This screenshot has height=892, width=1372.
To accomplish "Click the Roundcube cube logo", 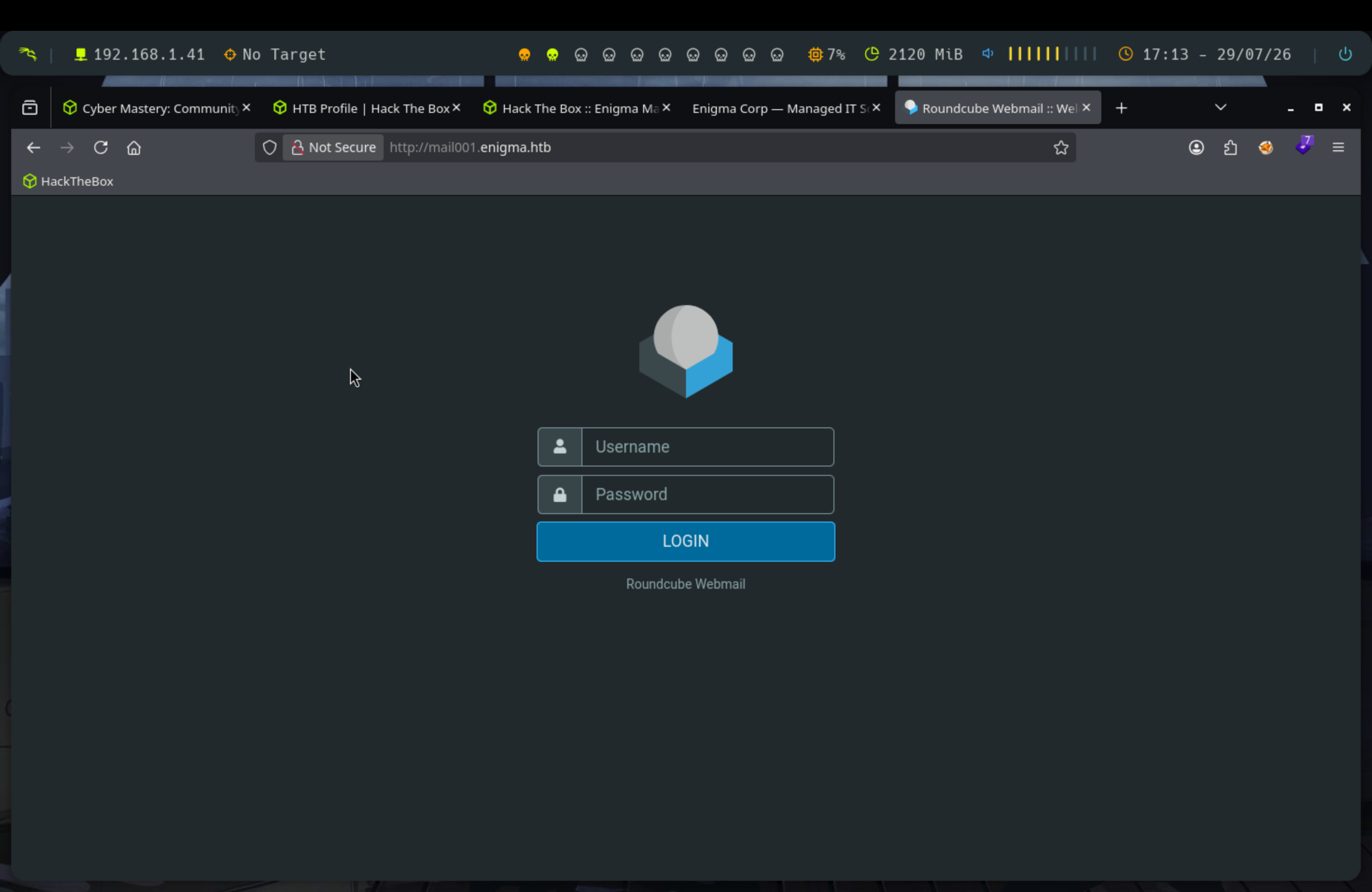I will pyautogui.click(x=686, y=351).
